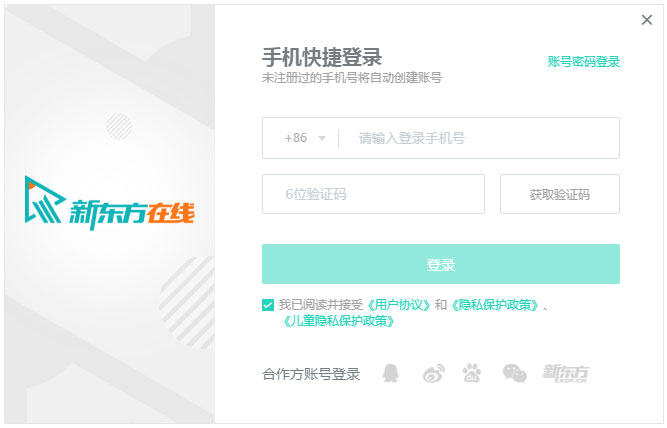Open the 《用户协议》 link
The width and height of the screenshot is (667, 428).
pyautogui.click(x=399, y=304)
